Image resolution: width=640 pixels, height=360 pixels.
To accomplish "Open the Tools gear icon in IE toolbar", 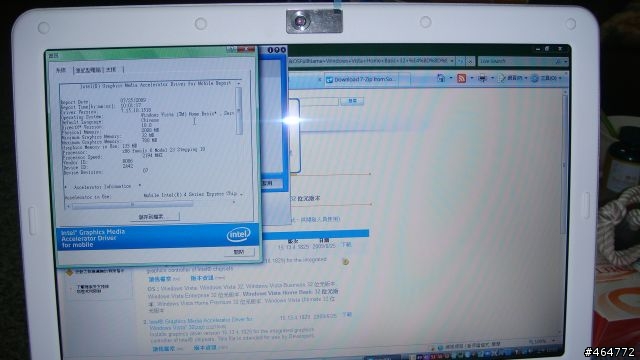I will pyautogui.click(x=534, y=78).
